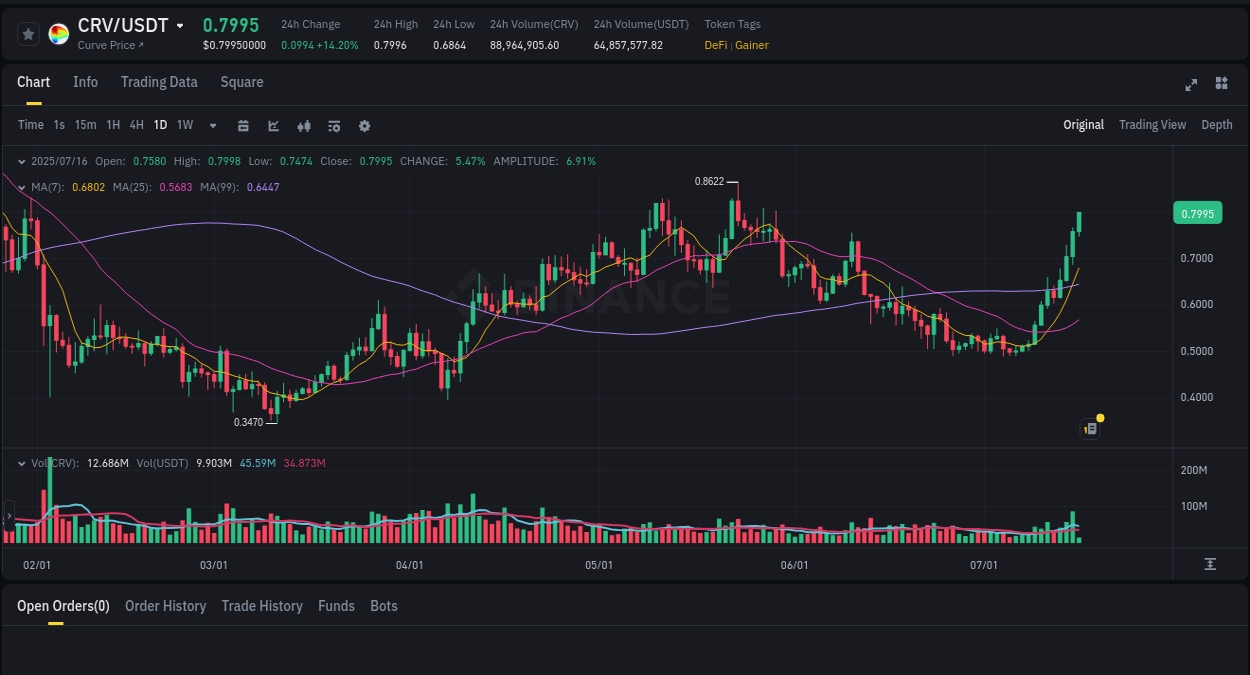Switch chart to Depth view
The image size is (1250, 675).
coord(1217,124)
